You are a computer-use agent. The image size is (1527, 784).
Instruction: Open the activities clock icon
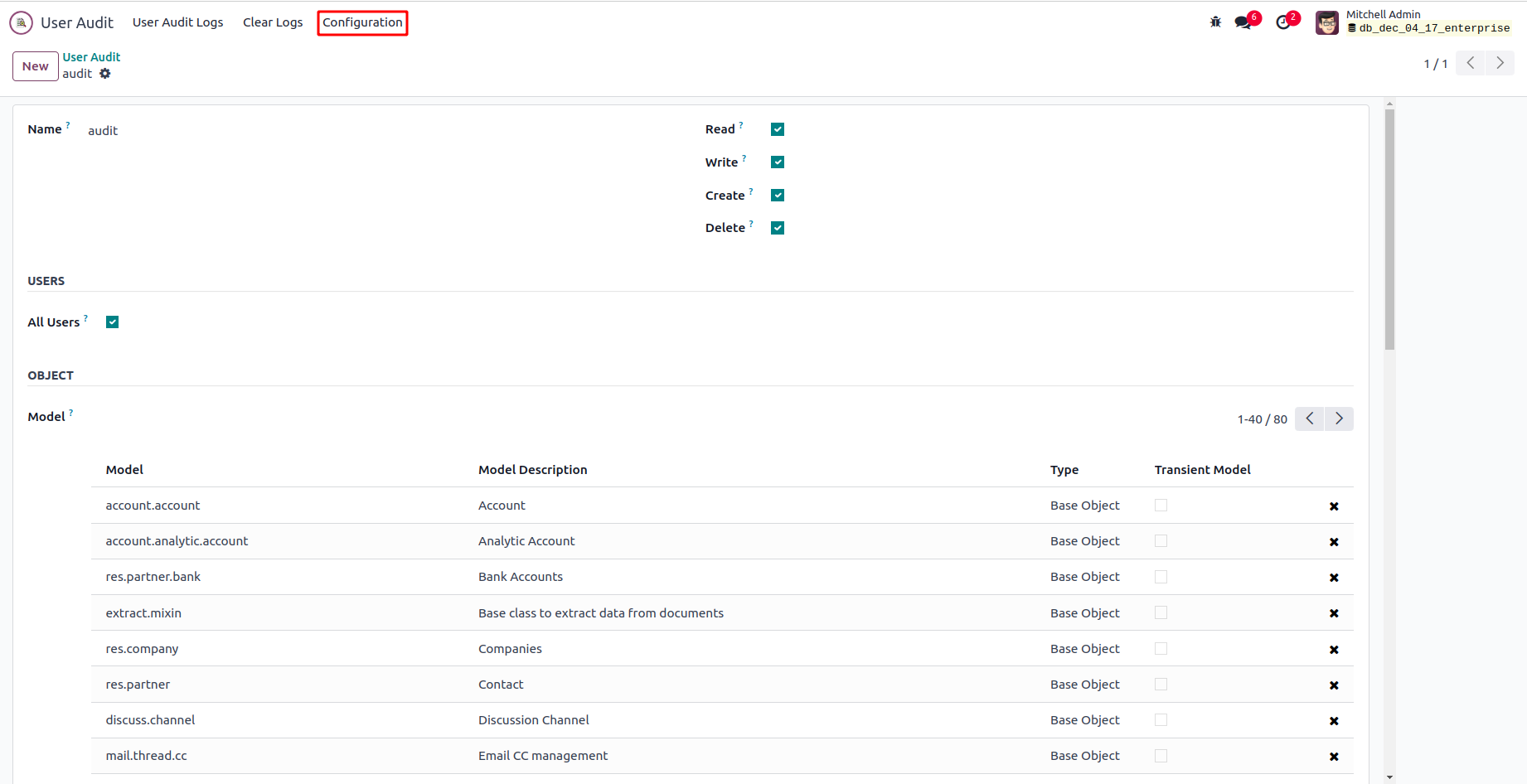(1283, 22)
